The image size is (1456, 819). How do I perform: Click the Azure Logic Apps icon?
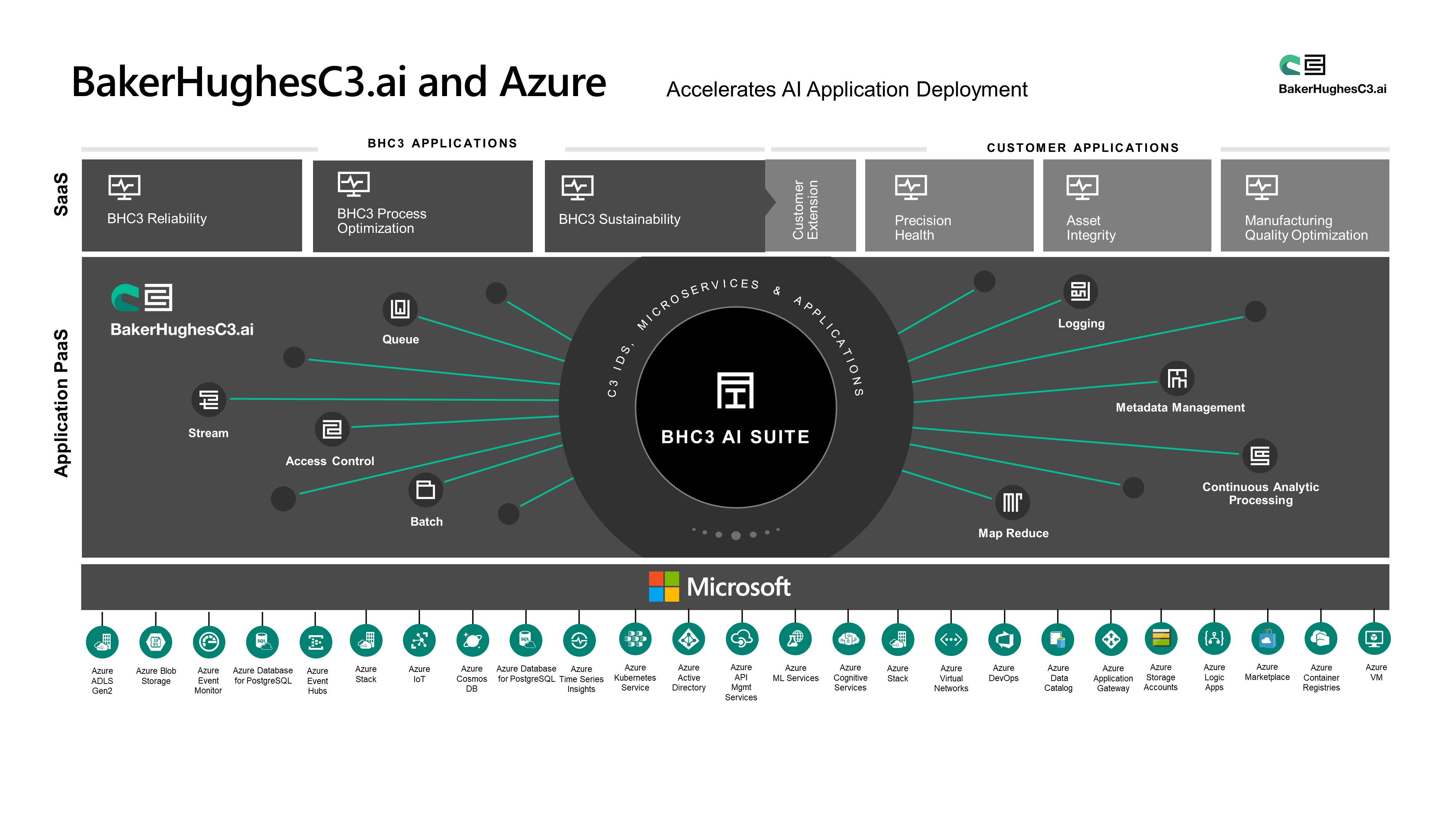[x=1214, y=639]
